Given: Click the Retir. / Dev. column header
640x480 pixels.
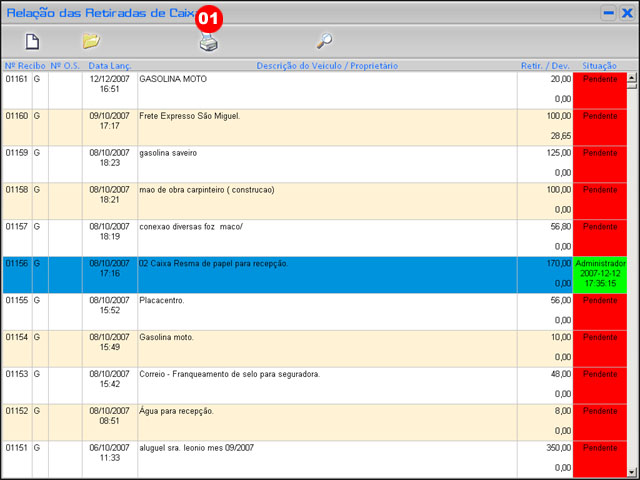Looking at the screenshot, I should coord(545,65).
